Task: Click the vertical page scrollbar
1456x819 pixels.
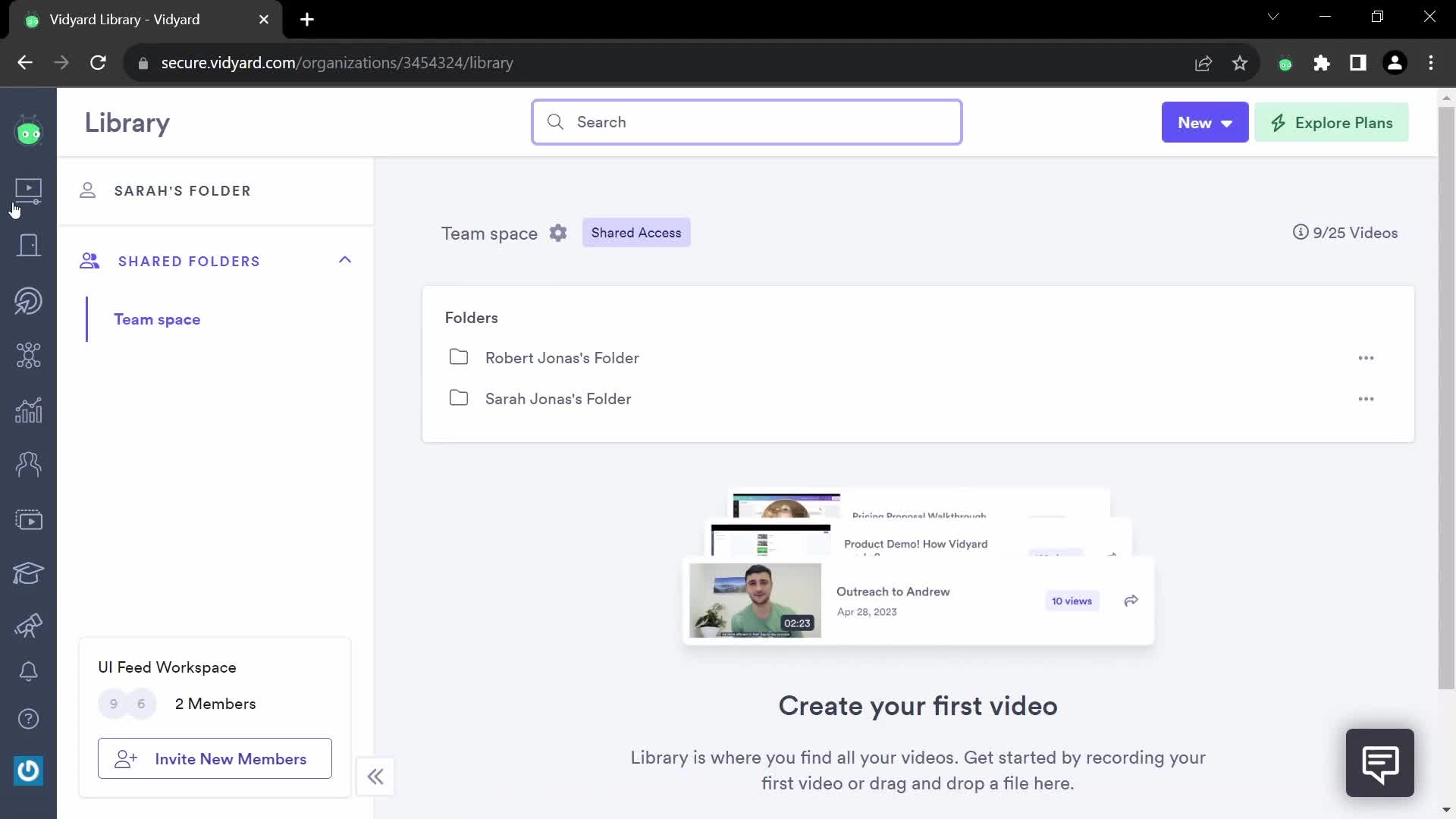Action: 1446,398
